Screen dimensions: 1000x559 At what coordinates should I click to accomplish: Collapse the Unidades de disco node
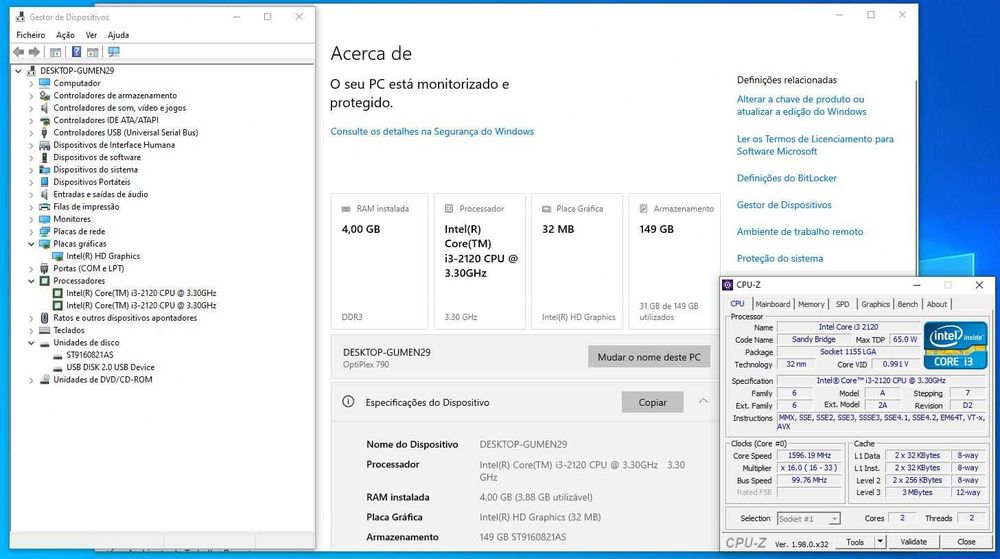(x=31, y=343)
